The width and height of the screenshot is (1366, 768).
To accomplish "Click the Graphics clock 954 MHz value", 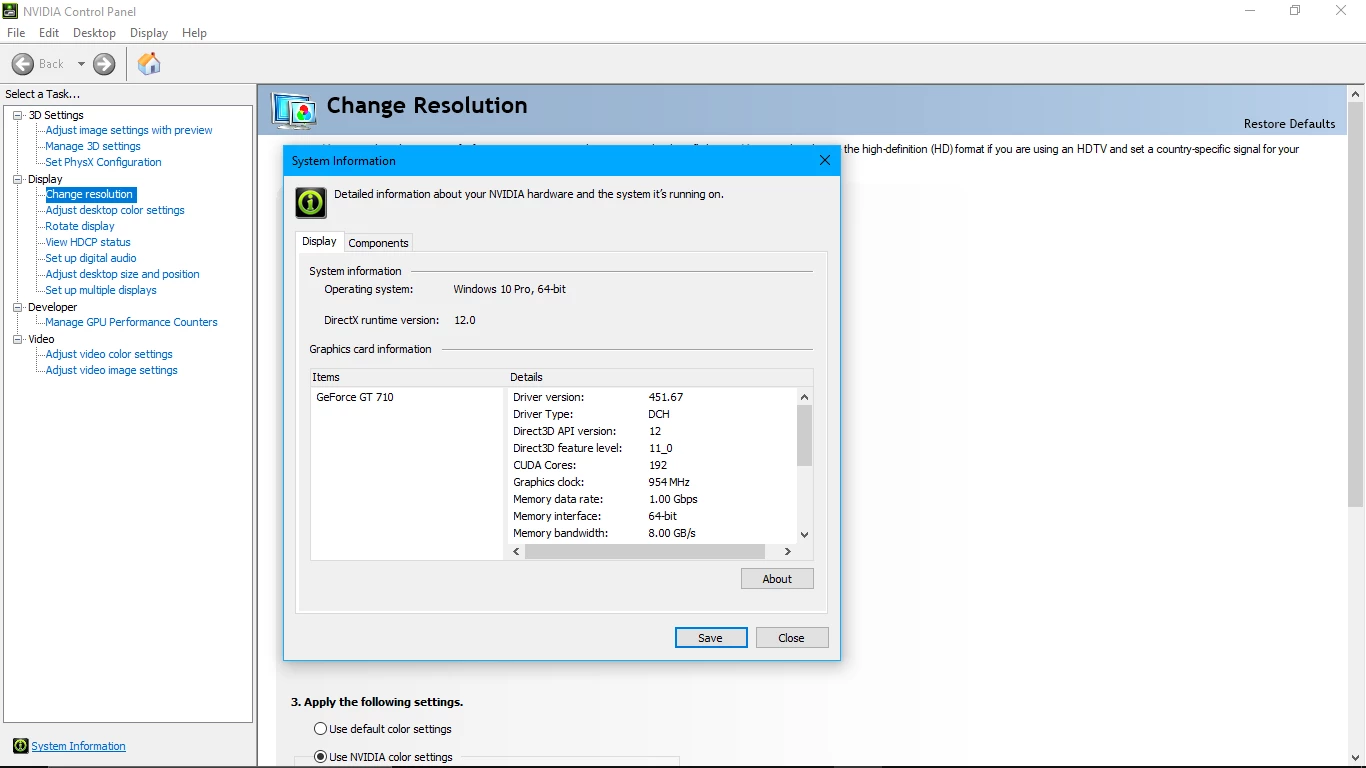I will (669, 482).
